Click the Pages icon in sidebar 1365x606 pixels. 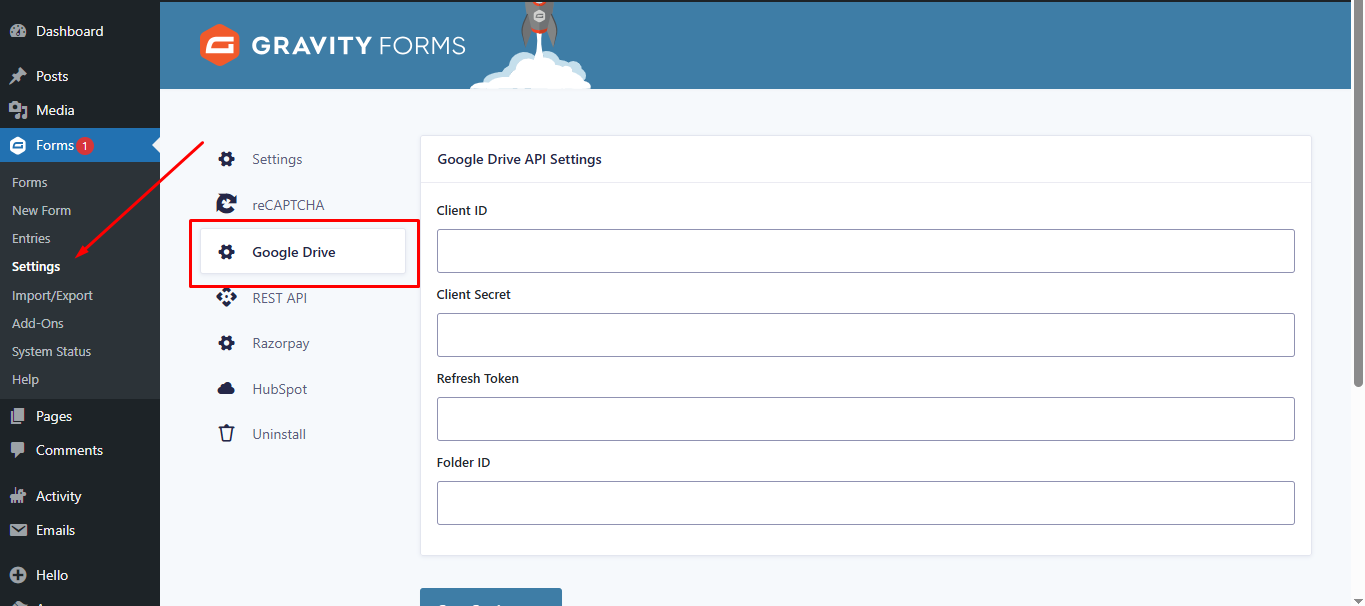tap(18, 416)
